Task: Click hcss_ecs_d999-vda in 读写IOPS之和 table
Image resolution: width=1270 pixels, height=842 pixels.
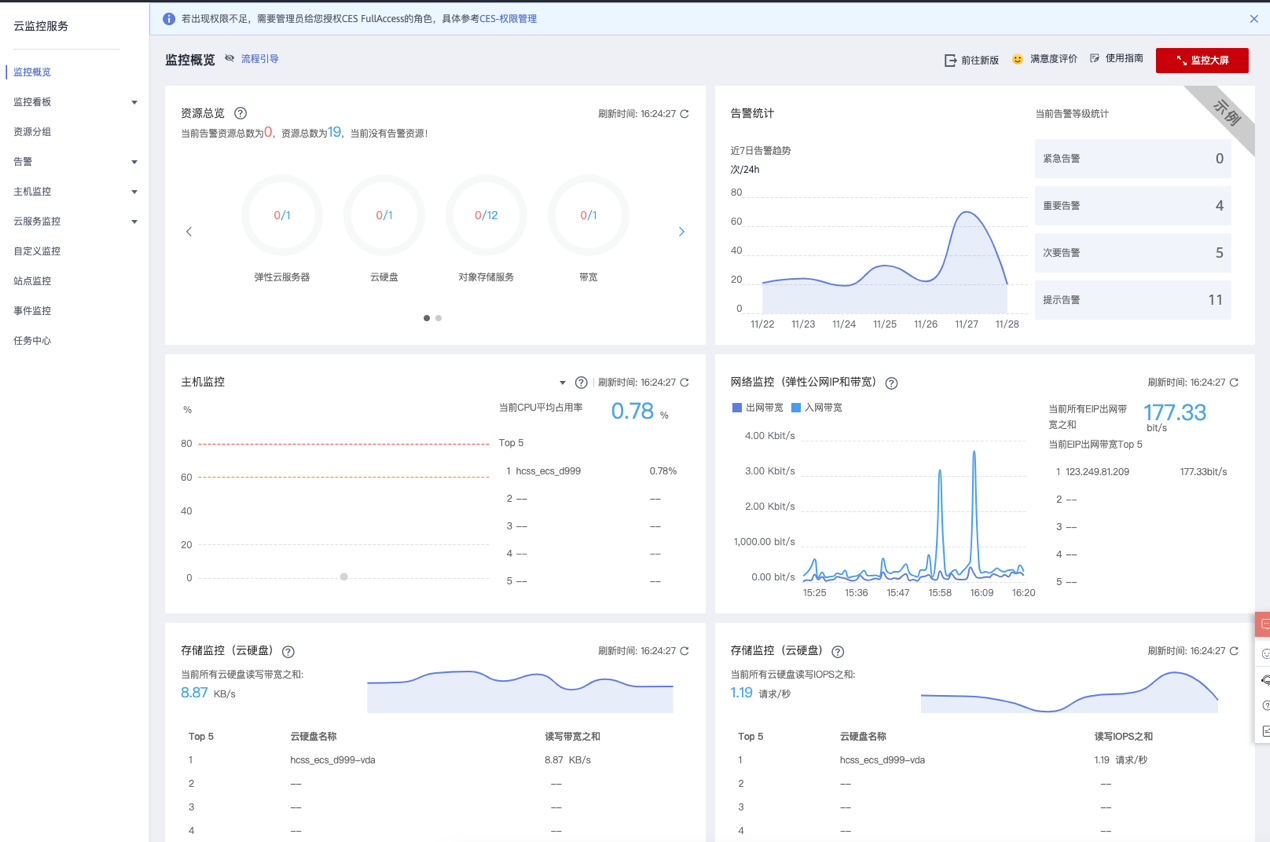Action: pyautogui.click(x=882, y=760)
